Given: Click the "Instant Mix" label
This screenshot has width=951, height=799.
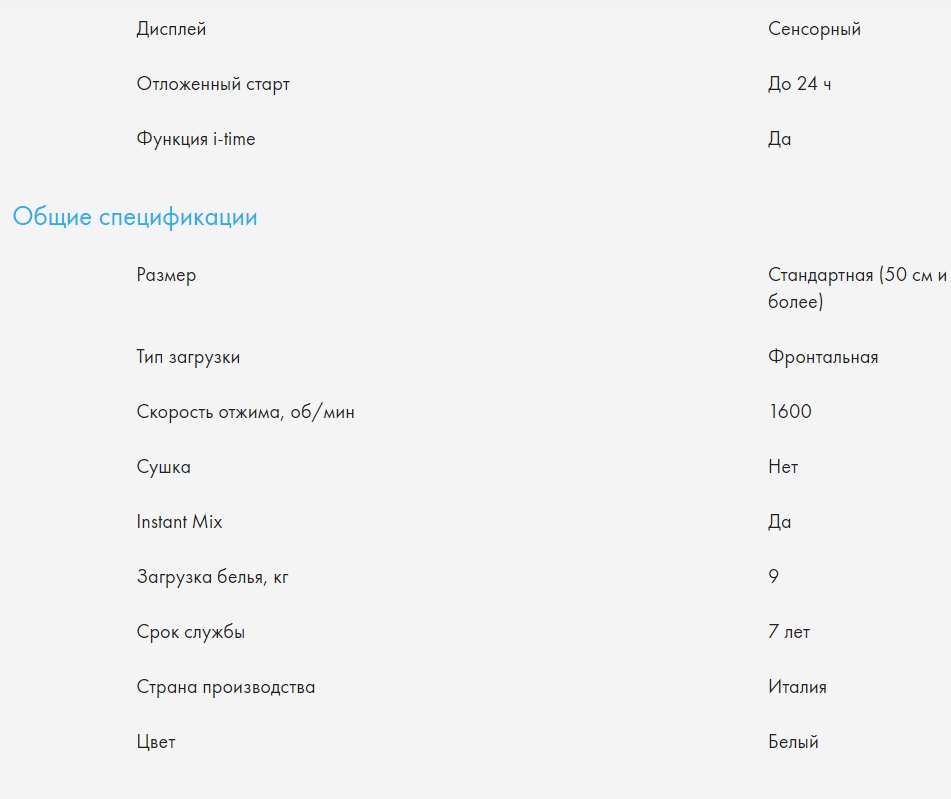Looking at the screenshot, I should pos(179,522).
